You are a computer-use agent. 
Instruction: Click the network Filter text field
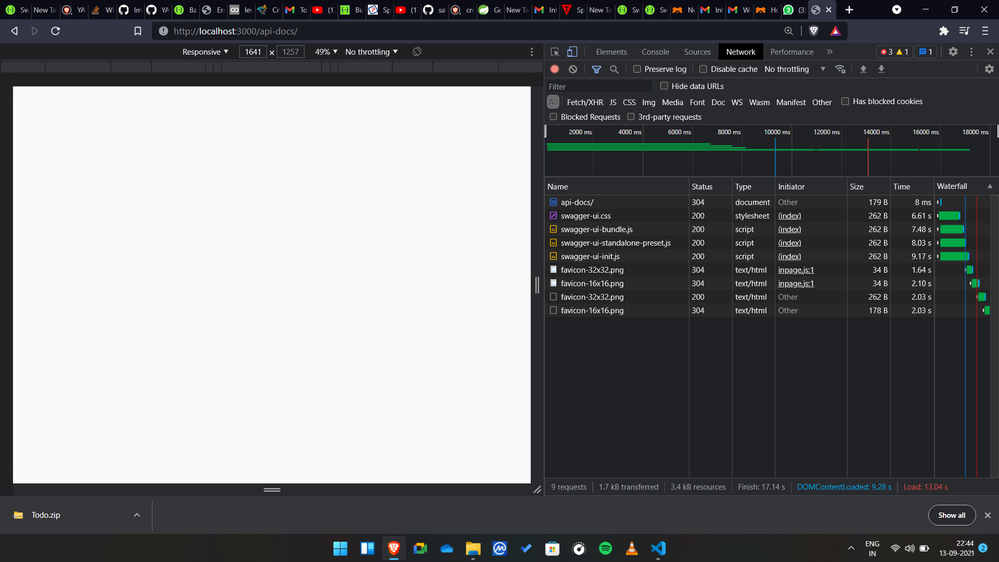[598, 87]
